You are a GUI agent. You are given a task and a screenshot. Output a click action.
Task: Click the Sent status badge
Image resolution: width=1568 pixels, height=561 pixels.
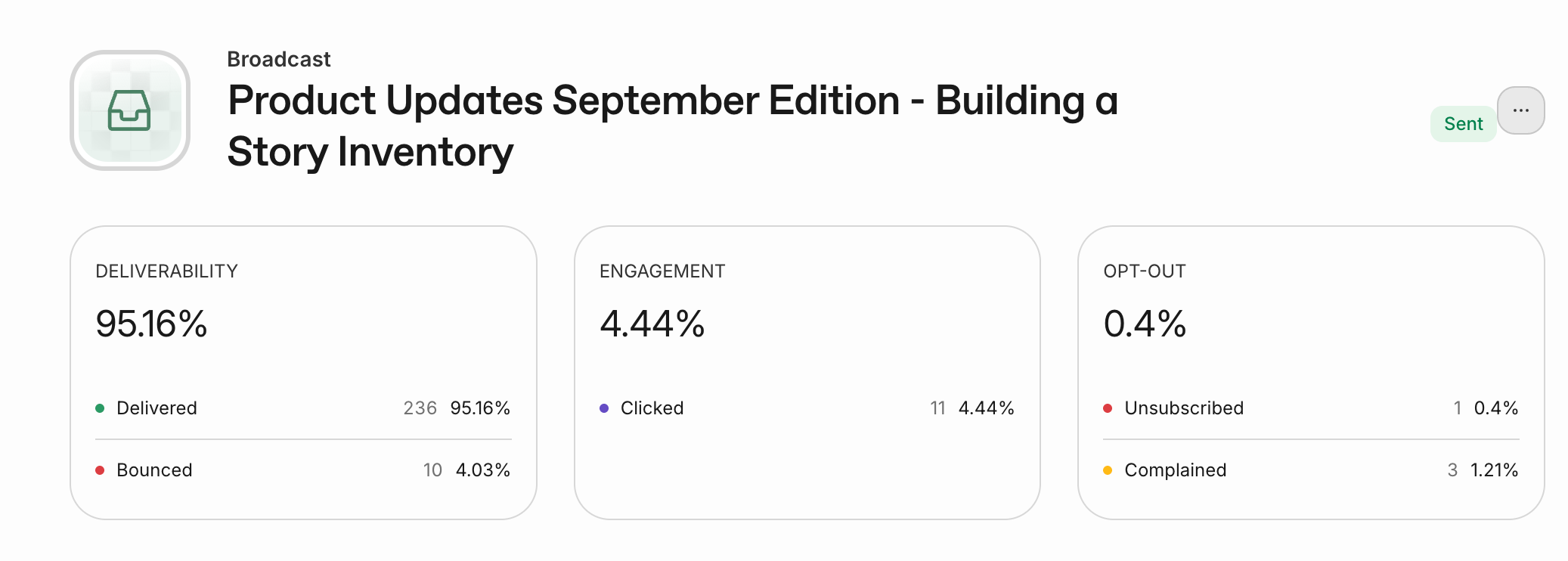coord(1463,124)
